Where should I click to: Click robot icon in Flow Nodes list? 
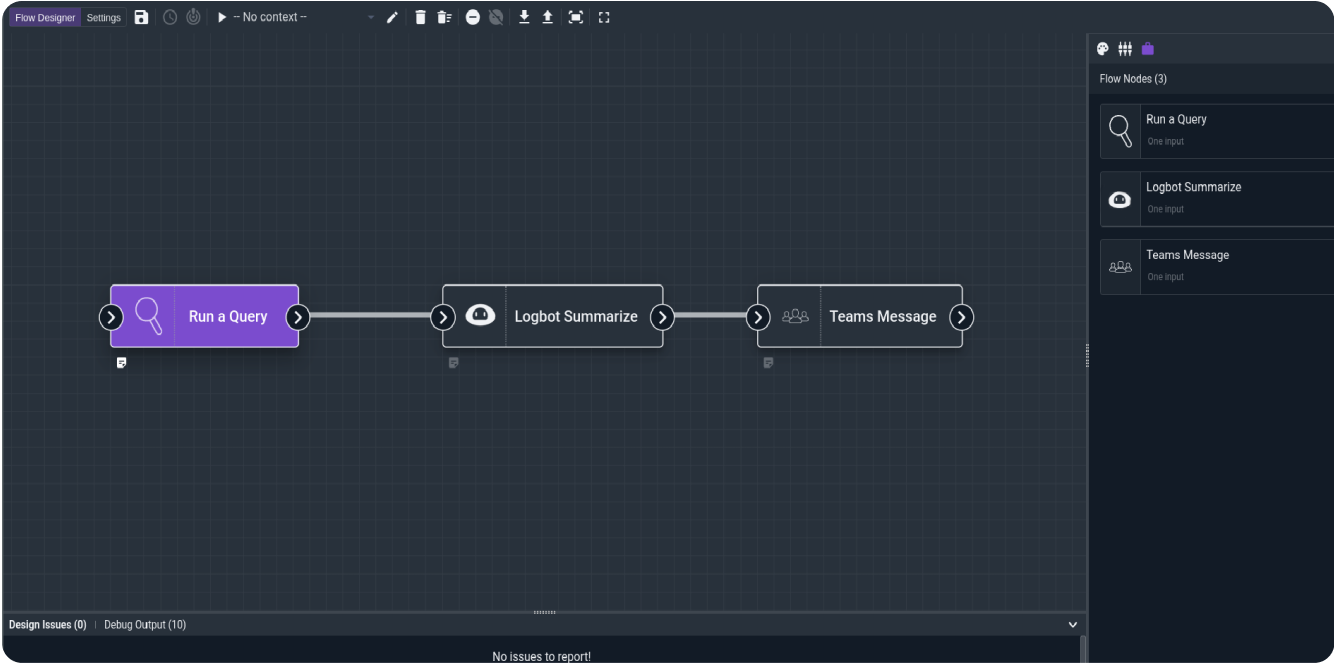(x=1120, y=200)
